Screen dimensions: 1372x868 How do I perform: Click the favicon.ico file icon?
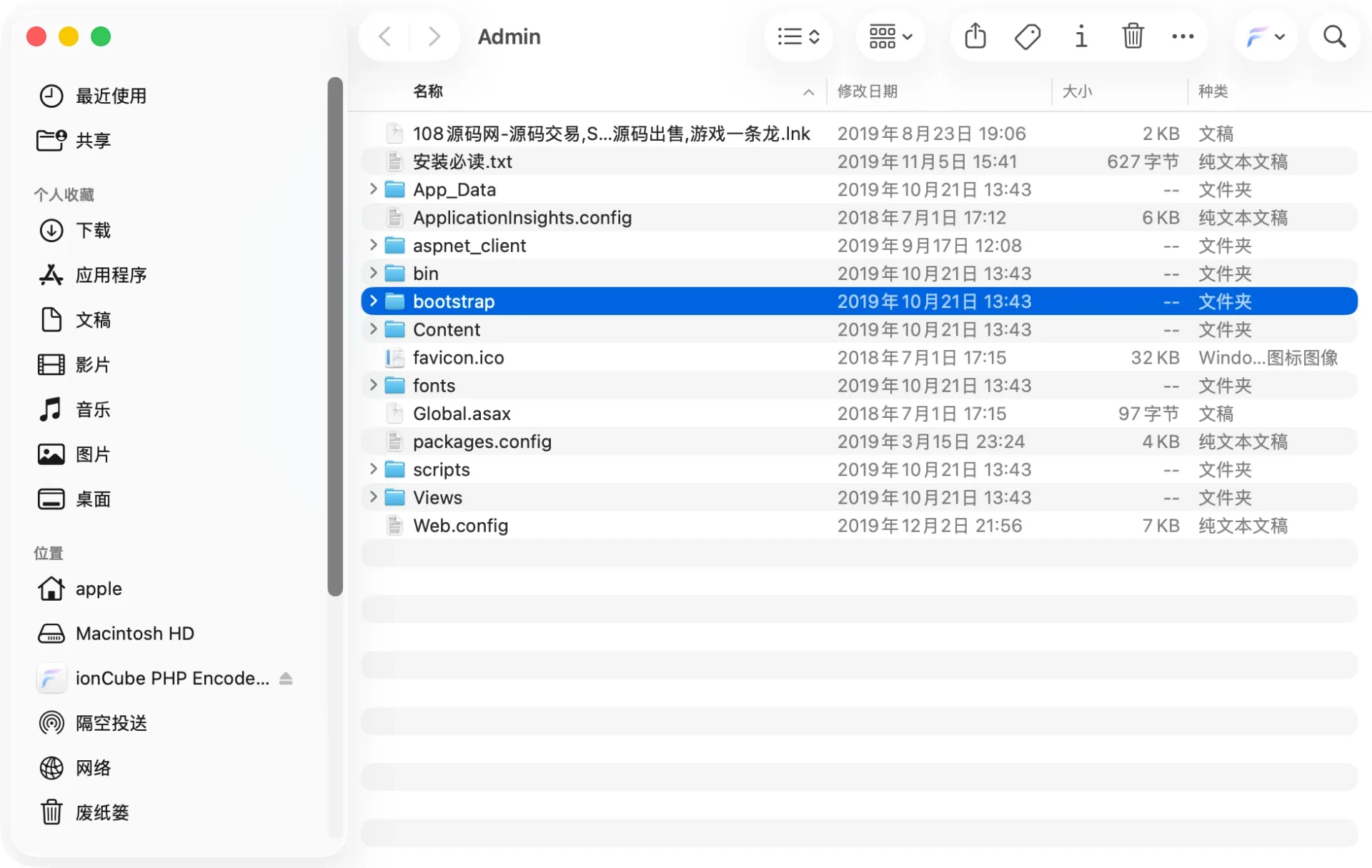coord(394,357)
